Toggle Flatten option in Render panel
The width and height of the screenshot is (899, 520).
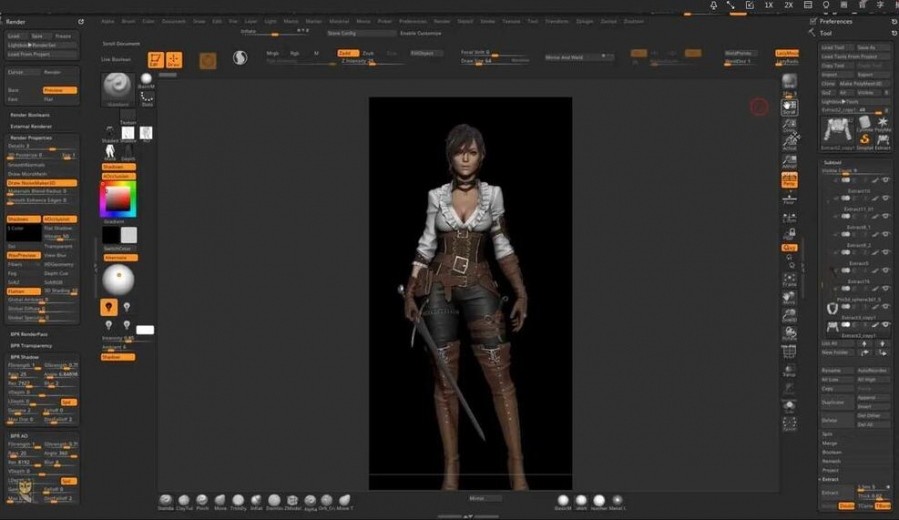click(24, 291)
